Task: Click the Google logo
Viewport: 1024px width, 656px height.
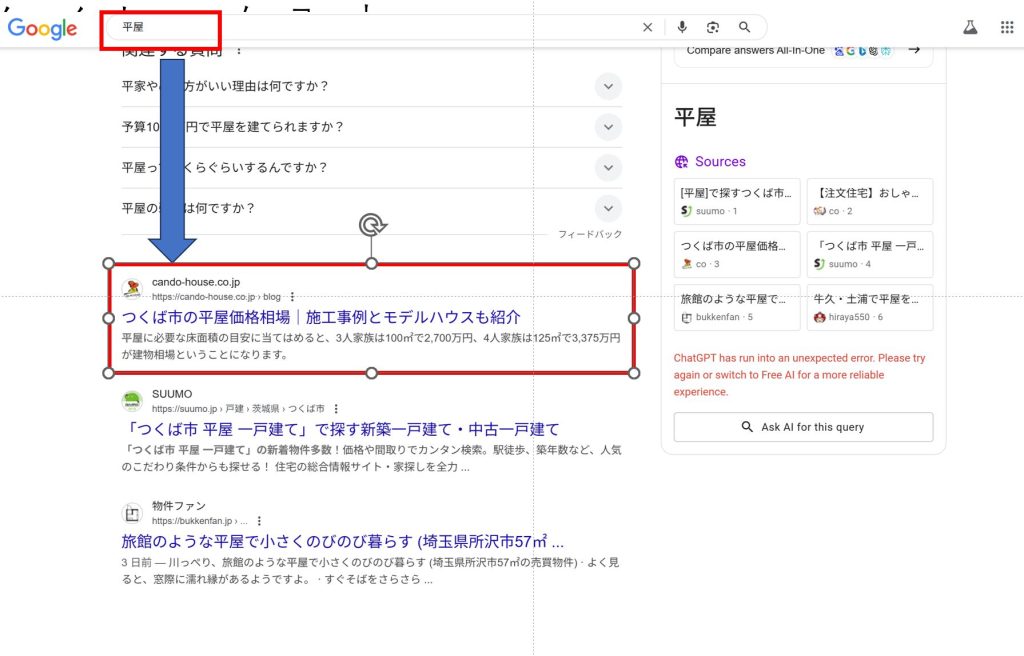Action: 42,28
